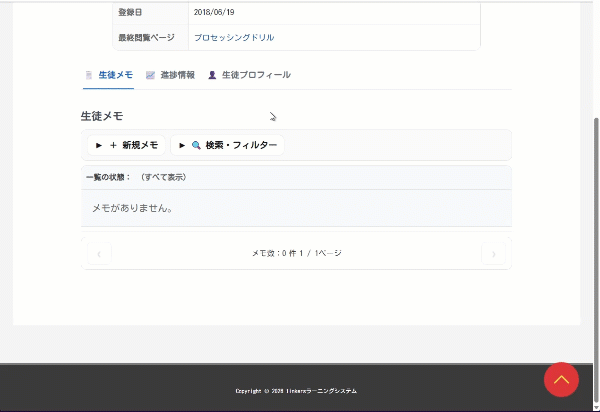This screenshot has width=600, height=412.
Task: Click the magnifier icon for 検索・フィルター
Action: pyautogui.click(x=196, y=145)
